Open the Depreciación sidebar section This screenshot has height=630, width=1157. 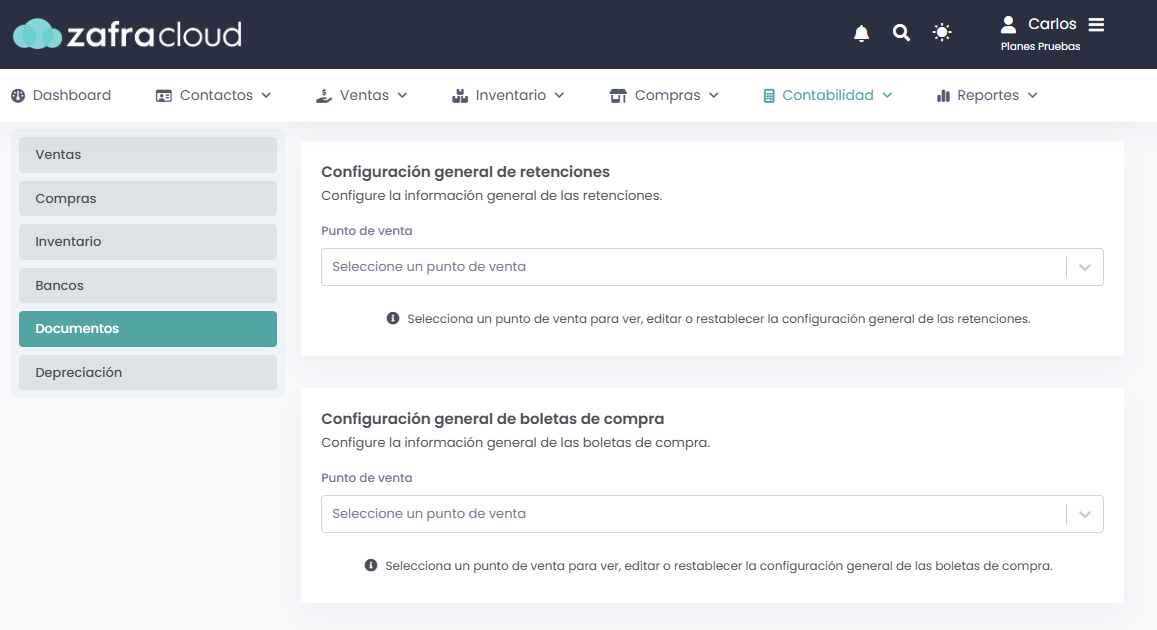click(148, 373)
